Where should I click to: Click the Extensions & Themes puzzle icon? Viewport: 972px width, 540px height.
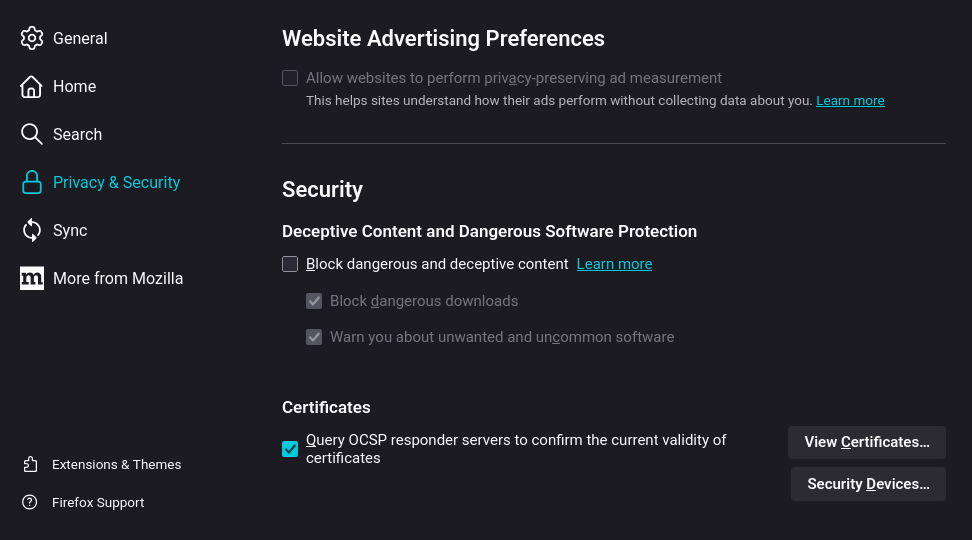(x=31, y=464)
